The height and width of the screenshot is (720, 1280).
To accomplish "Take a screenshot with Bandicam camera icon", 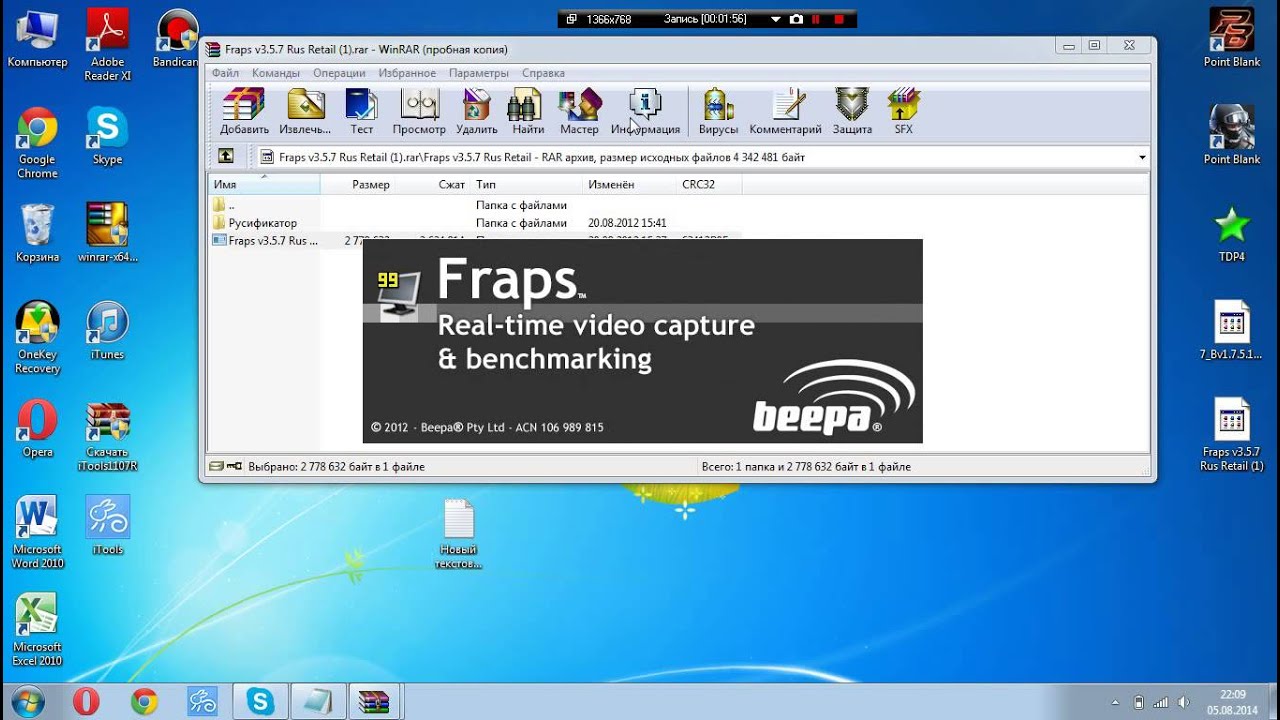I will coord(796,19).
